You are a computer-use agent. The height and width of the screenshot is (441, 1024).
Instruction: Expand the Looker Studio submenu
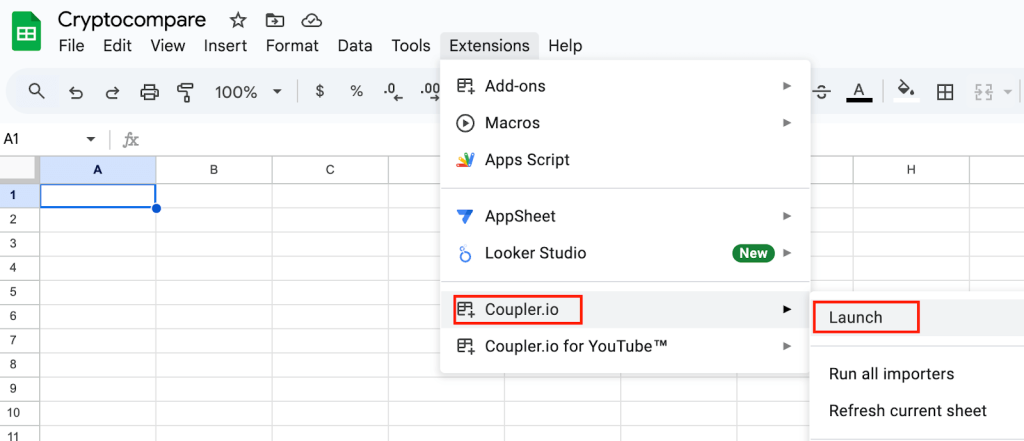tap(625, 253)
